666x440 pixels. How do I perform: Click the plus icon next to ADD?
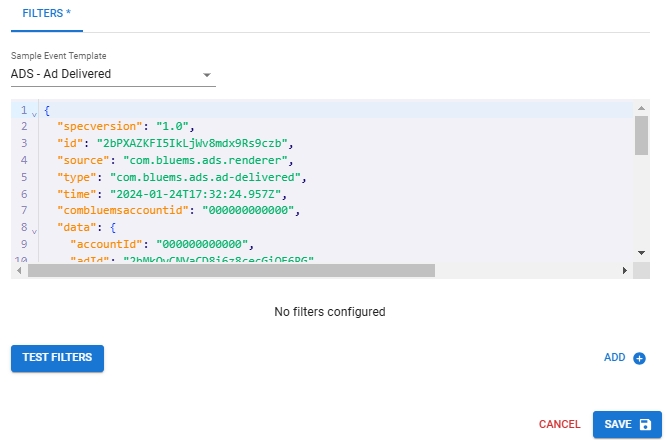click(640, 358)
